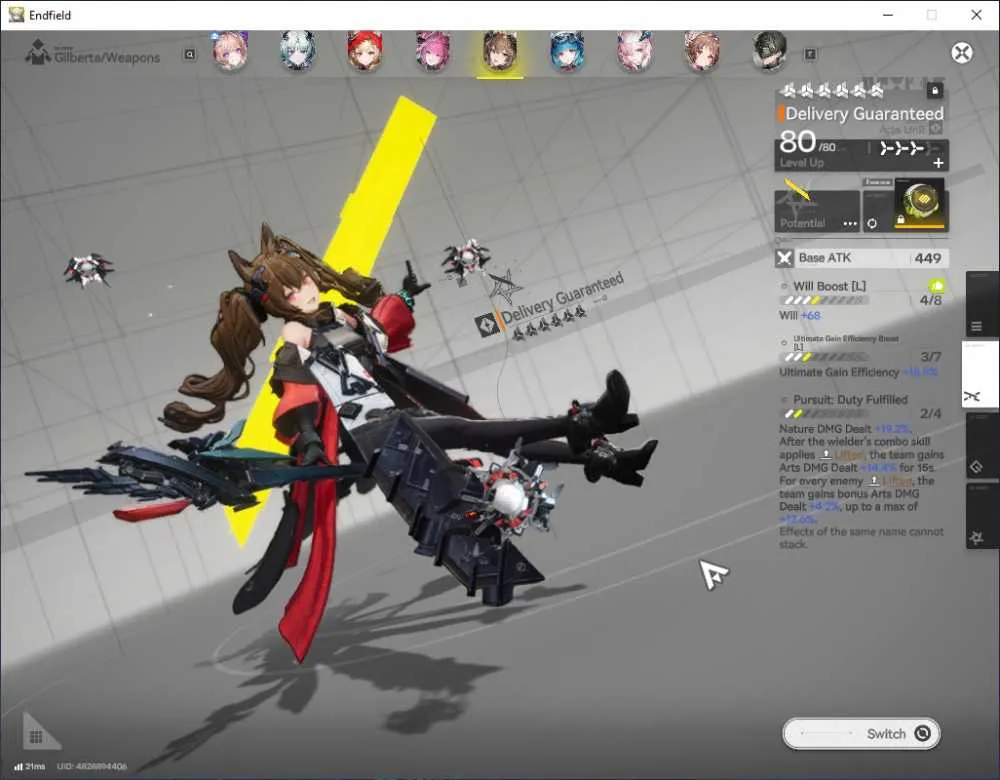Click the circular swap icon beside the essence gem
This screenshot has width=1000, height=780.
coord(872,224)
